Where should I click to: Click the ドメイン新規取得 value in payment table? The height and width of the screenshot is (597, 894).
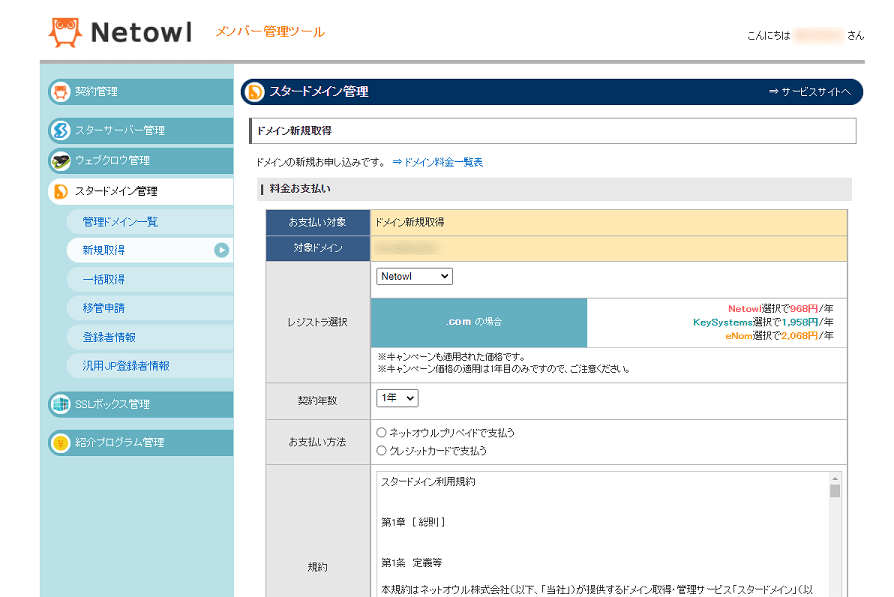(409, 222)
